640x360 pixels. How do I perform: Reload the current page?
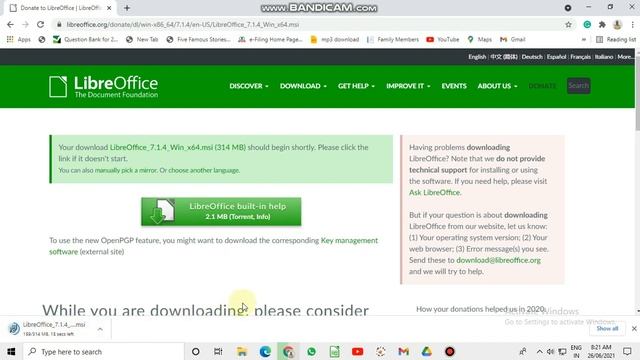click(x=40, y=24)
